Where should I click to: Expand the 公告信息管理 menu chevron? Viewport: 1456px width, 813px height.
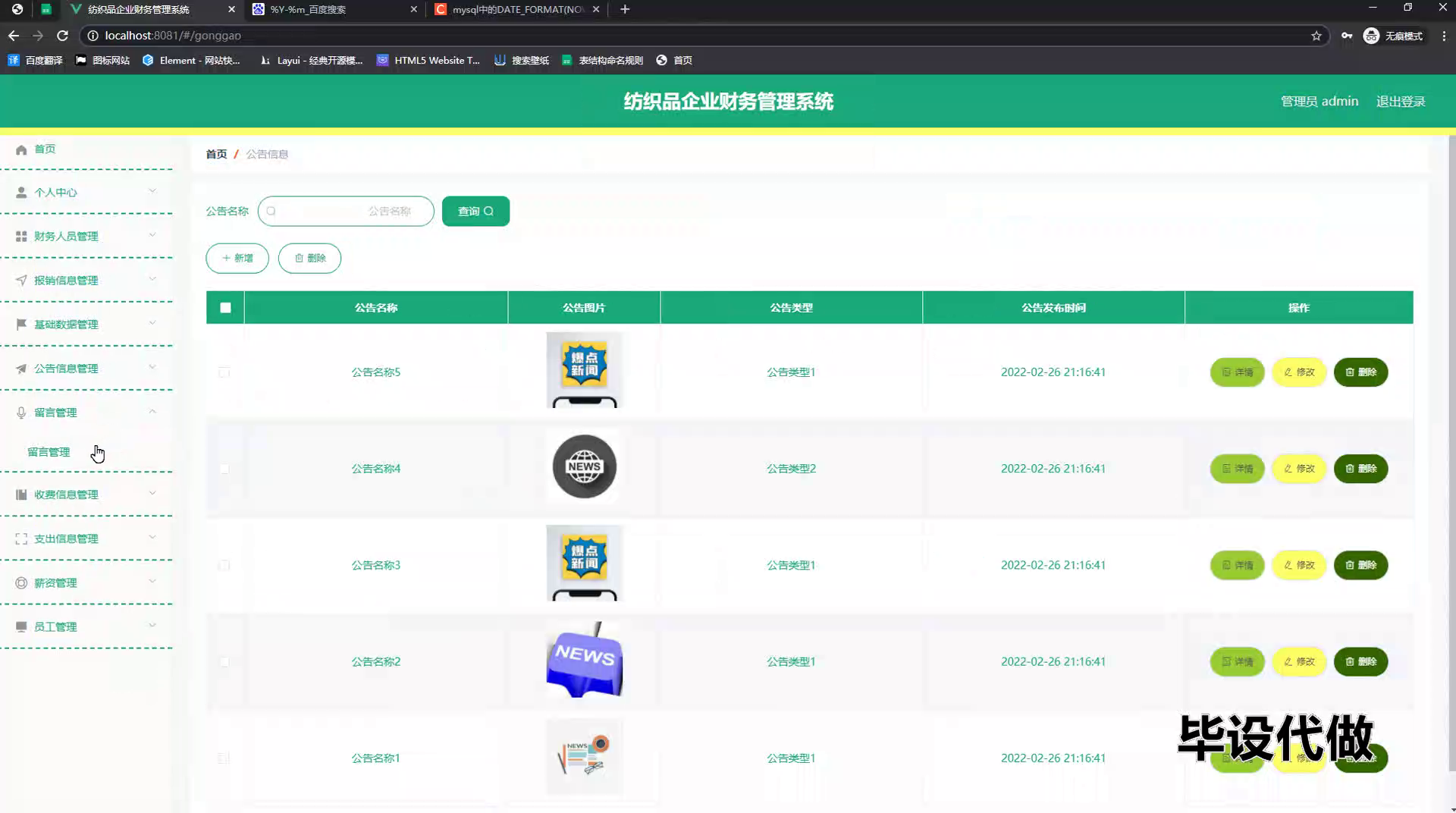[152, 367]
